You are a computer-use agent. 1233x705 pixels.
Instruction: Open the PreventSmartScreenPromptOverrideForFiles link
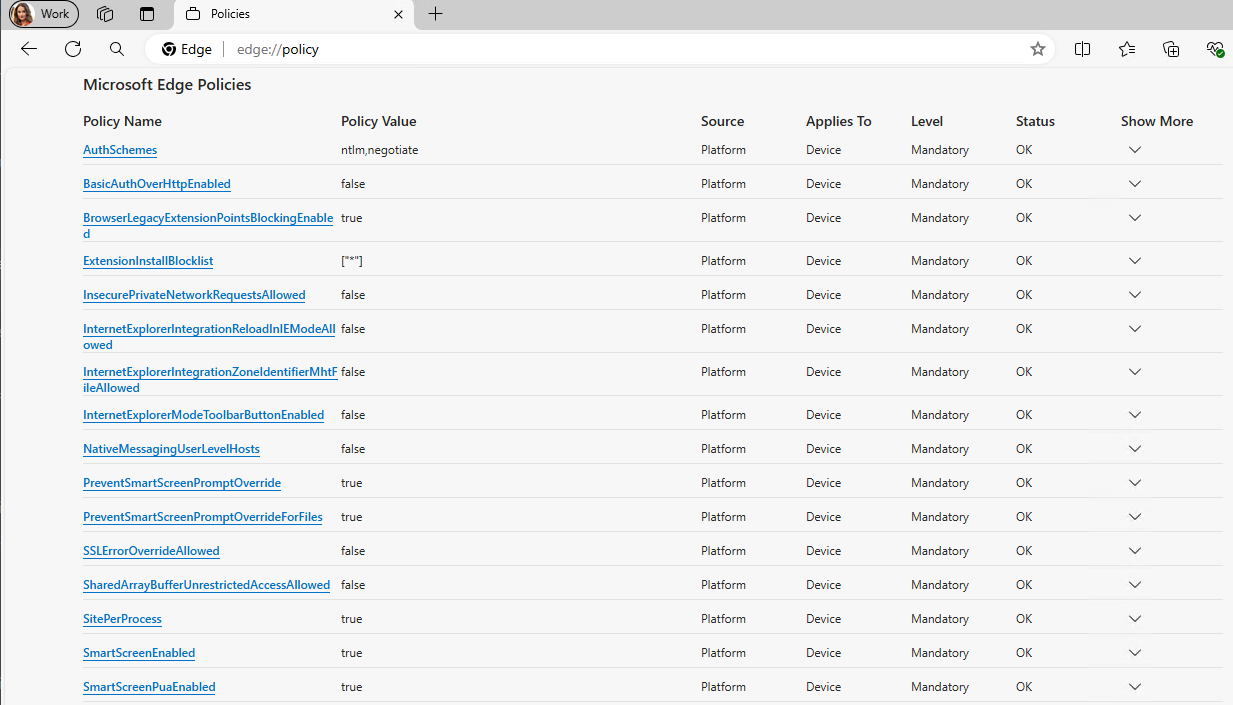click(x=202, y=517)
